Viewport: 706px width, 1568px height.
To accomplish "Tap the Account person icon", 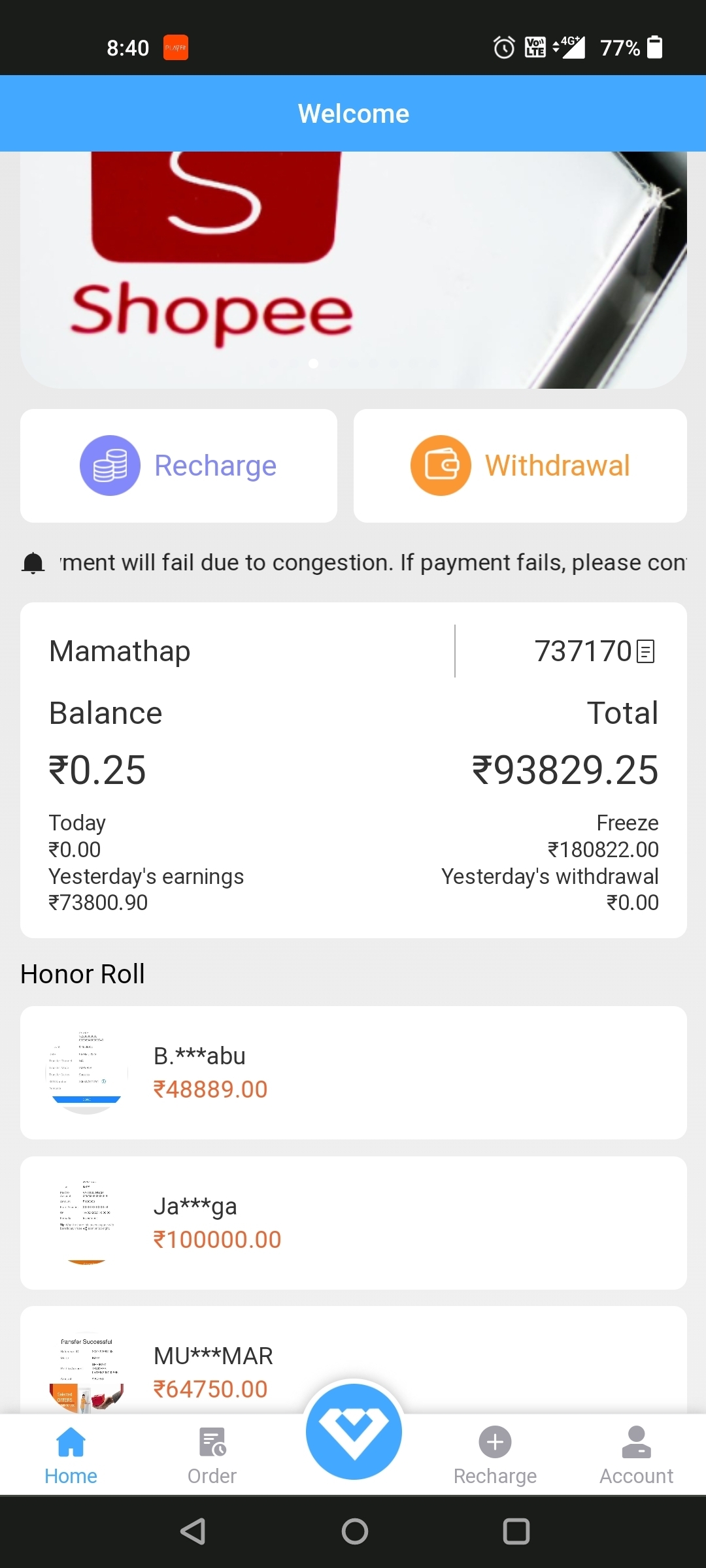I will tap(636, 1442).
